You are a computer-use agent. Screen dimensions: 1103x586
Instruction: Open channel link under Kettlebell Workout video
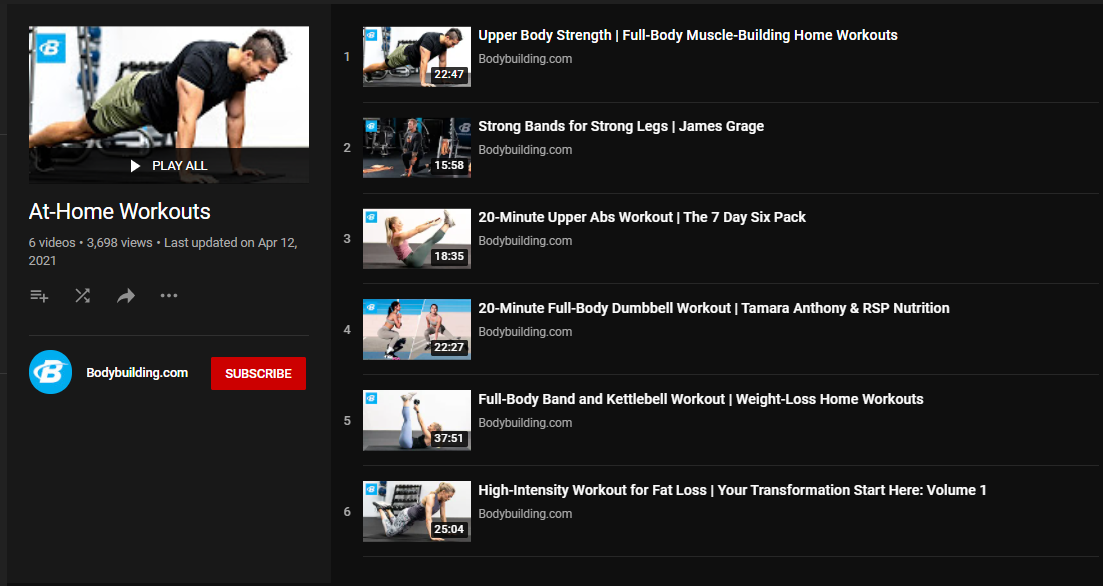[525, 423]
